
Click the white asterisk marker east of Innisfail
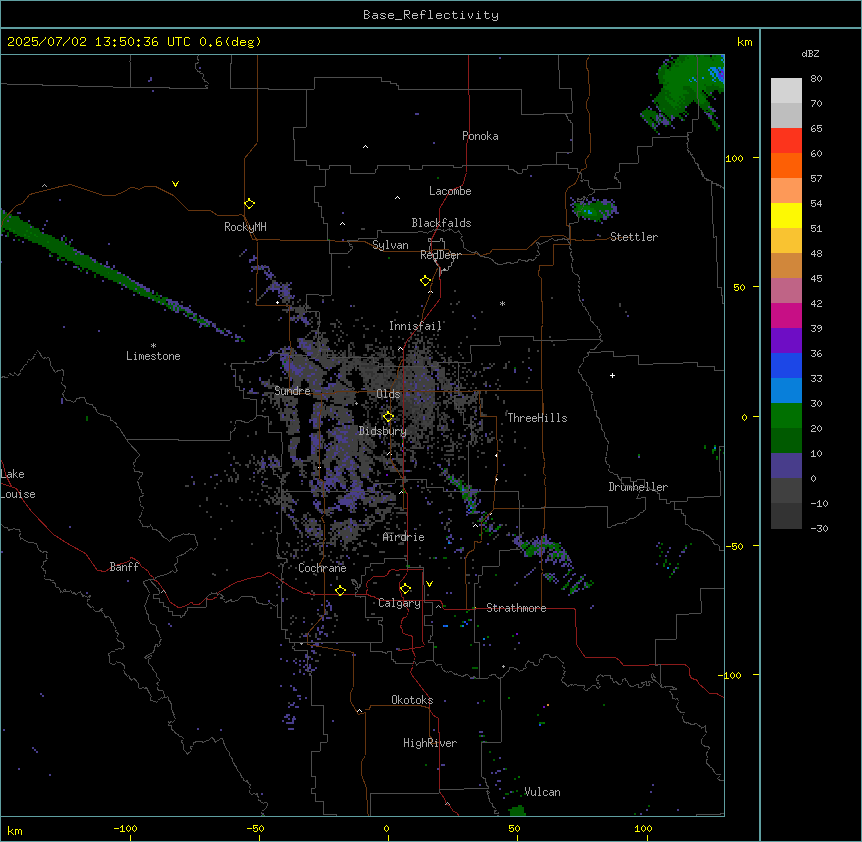502,303
